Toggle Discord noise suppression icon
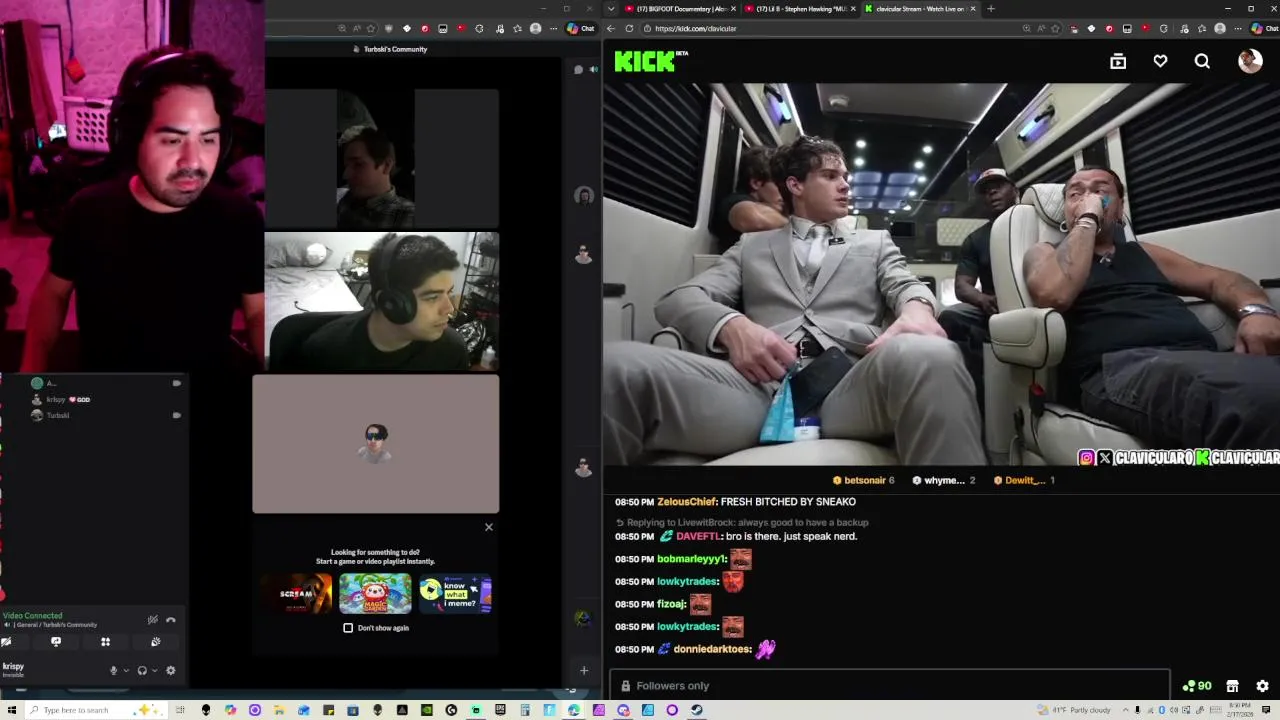 point(152,620)
